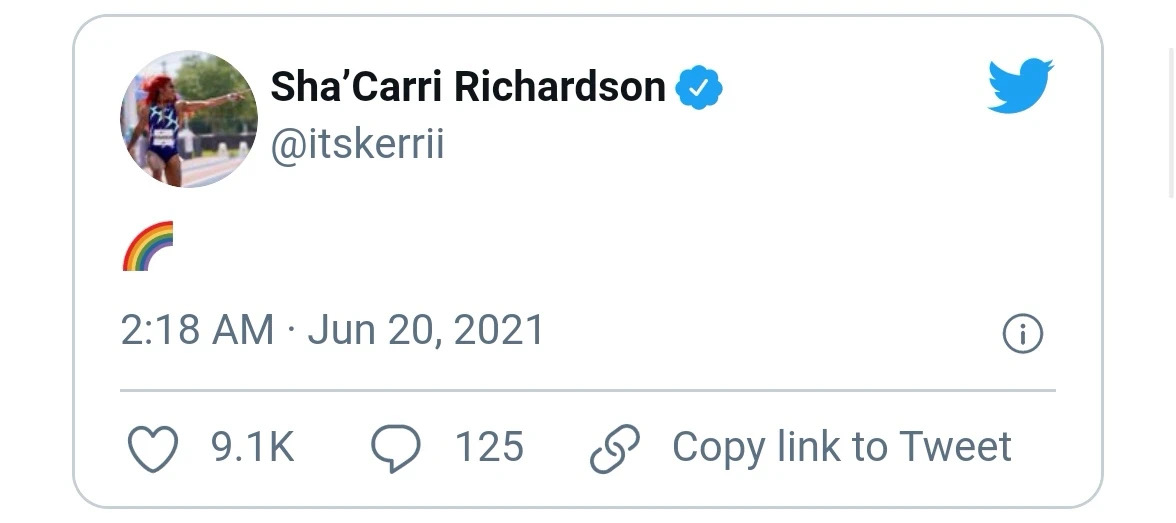Open the Sha'Carri Richardson display name
1176x523 pixels.
click(468, 86)
